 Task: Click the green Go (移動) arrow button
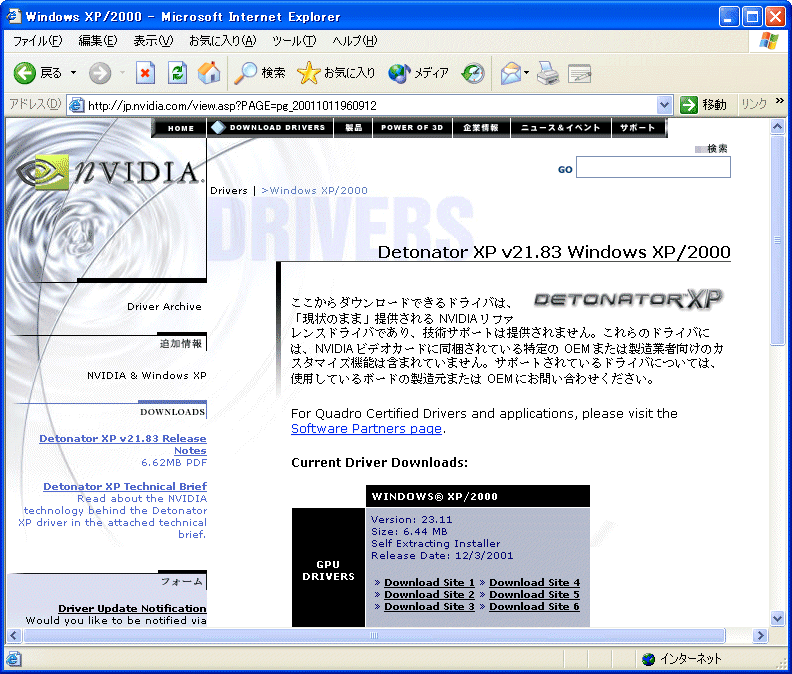[688, 105]
